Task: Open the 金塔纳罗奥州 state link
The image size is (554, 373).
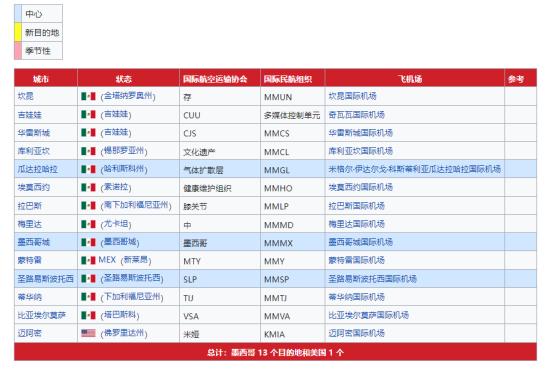Action: [x=128, y=96]
